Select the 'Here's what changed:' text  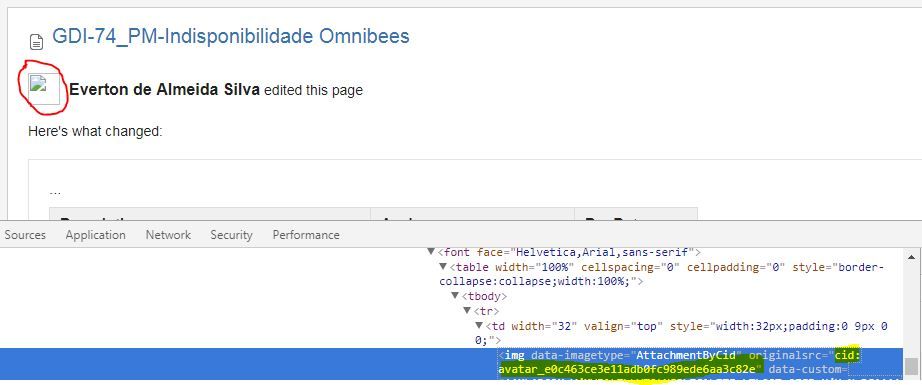point(95,131)
